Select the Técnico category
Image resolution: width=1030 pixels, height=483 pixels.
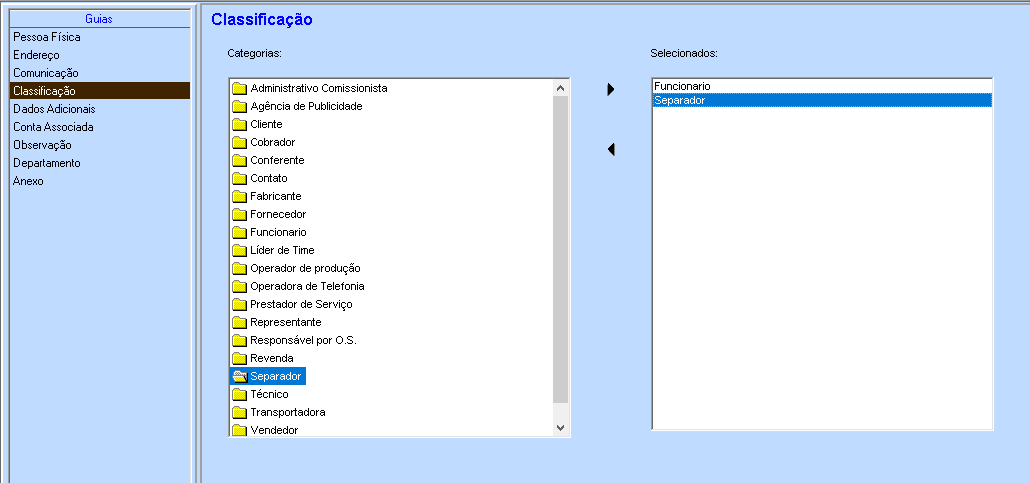(x=269, y=394)
